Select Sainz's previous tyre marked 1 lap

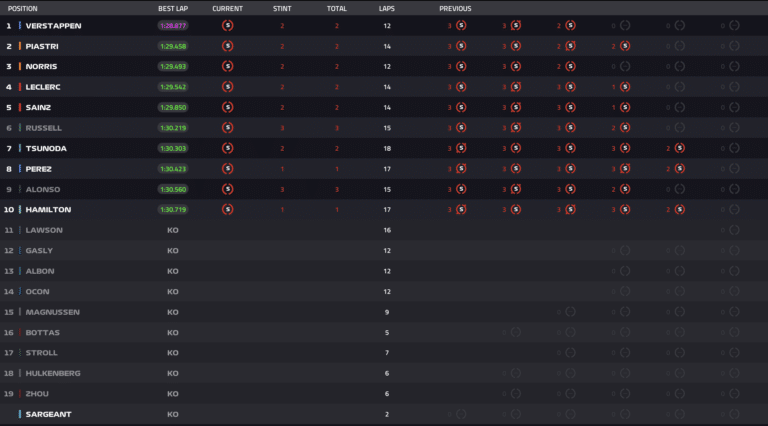tap(625, 107)
